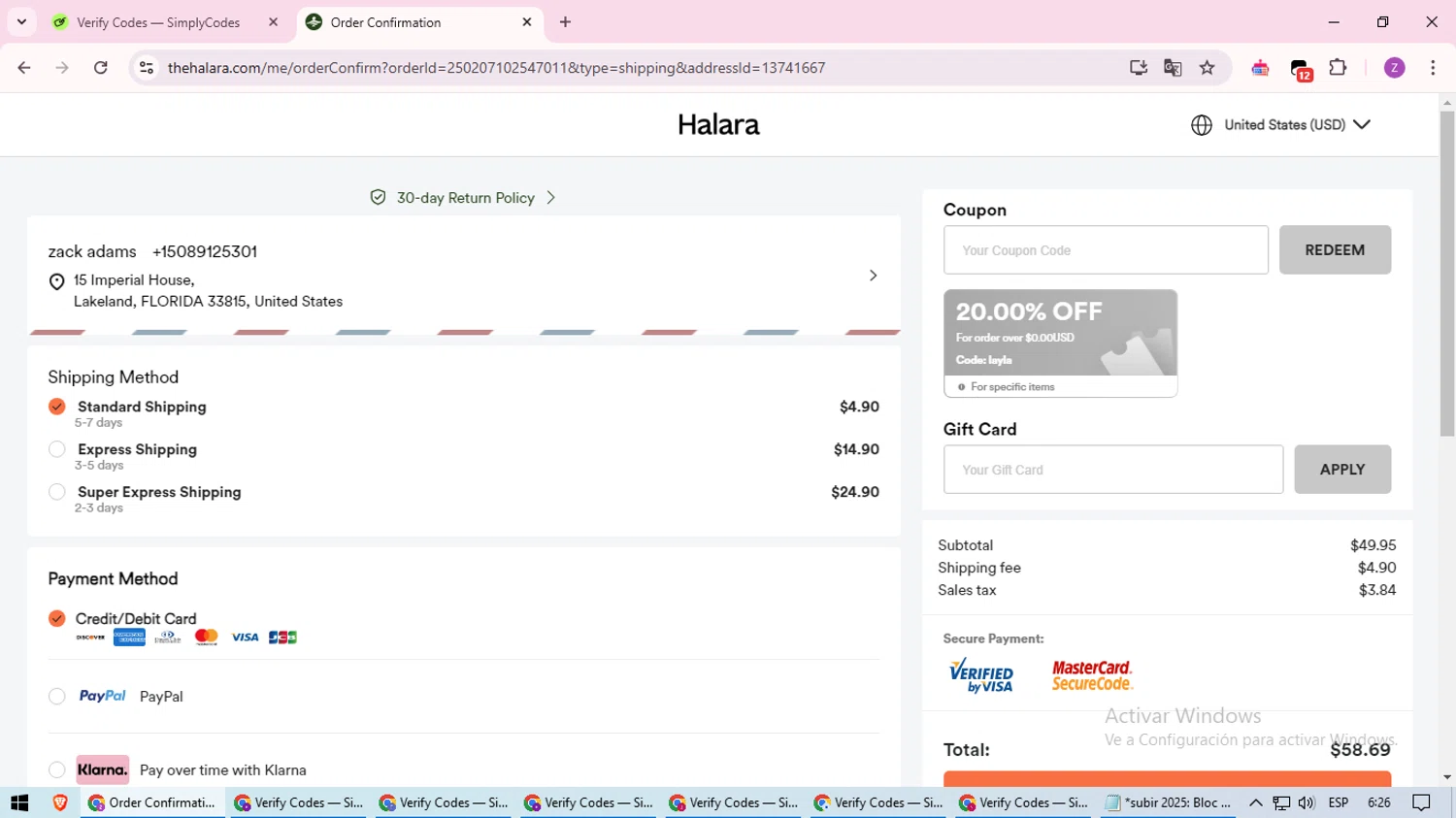Image resolution: width=1456 pixels, height=818 pixels.
Task: Open the pink coupon extension icon
Action: pos(1260,68)
